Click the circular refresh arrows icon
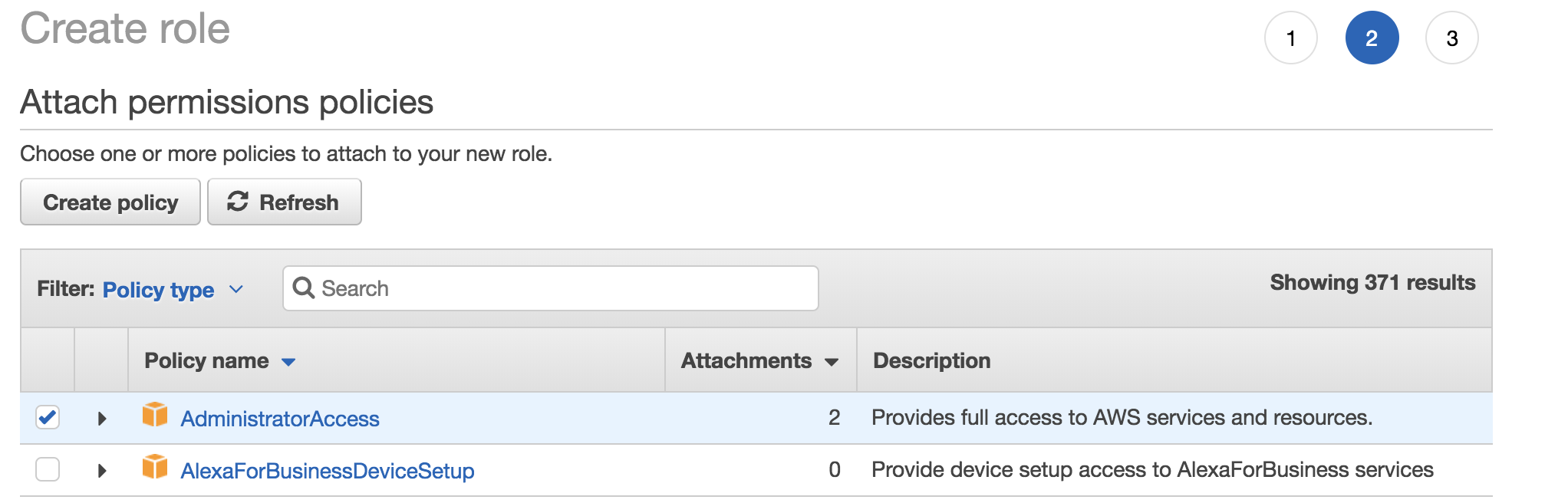The height and width of the screenshot is (503, 1568). point(238,202)
